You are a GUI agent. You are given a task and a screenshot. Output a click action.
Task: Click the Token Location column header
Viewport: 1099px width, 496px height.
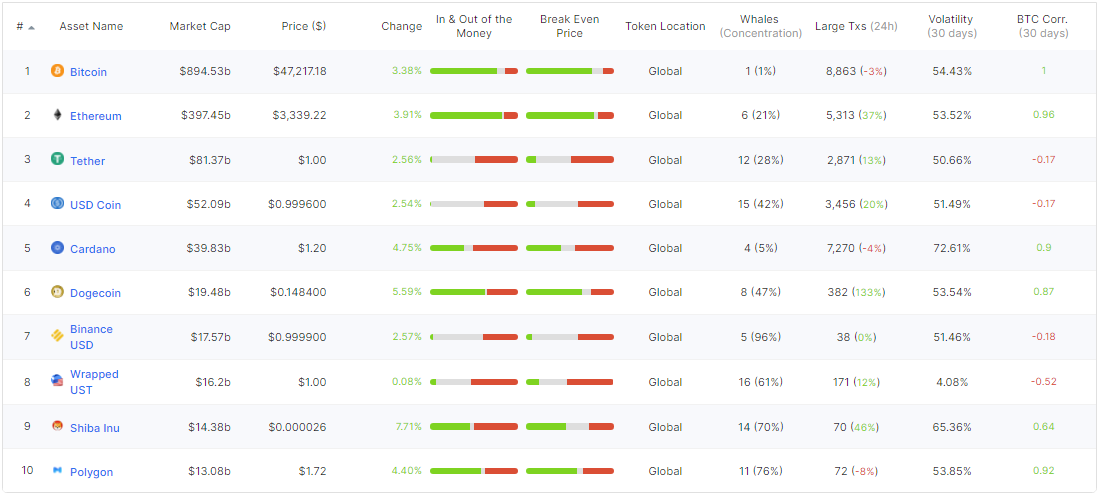pyautogui.click(x=665, y=26)
